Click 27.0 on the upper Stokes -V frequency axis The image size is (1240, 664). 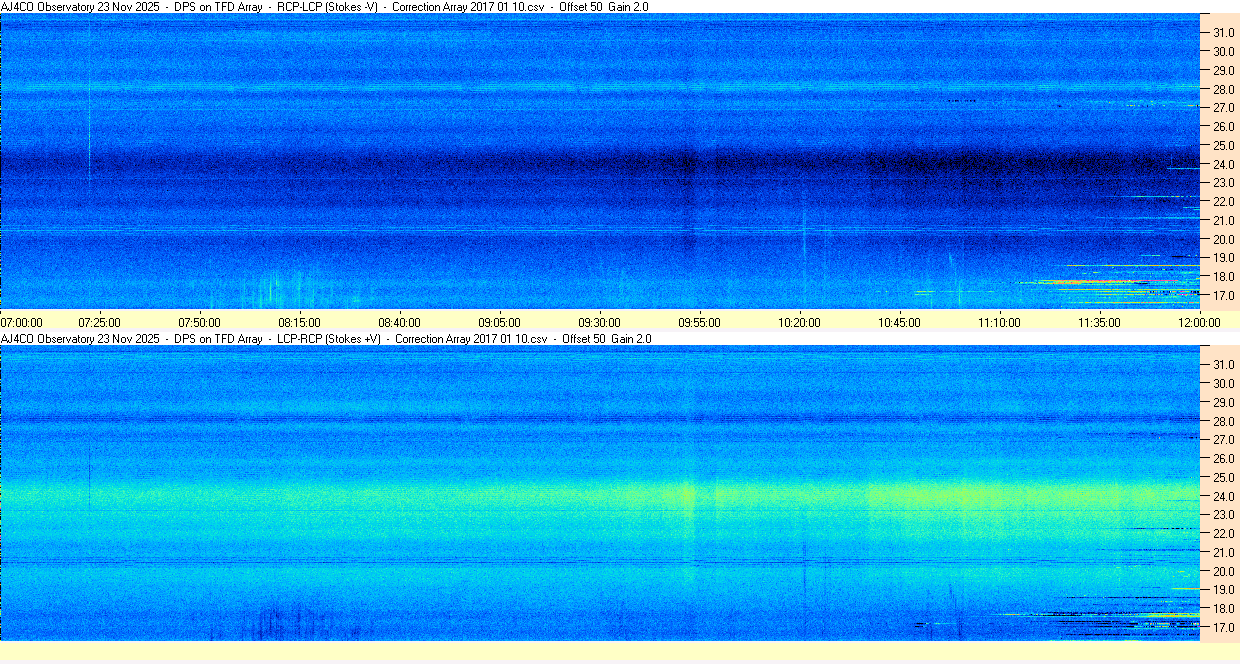pos(1224,107)
